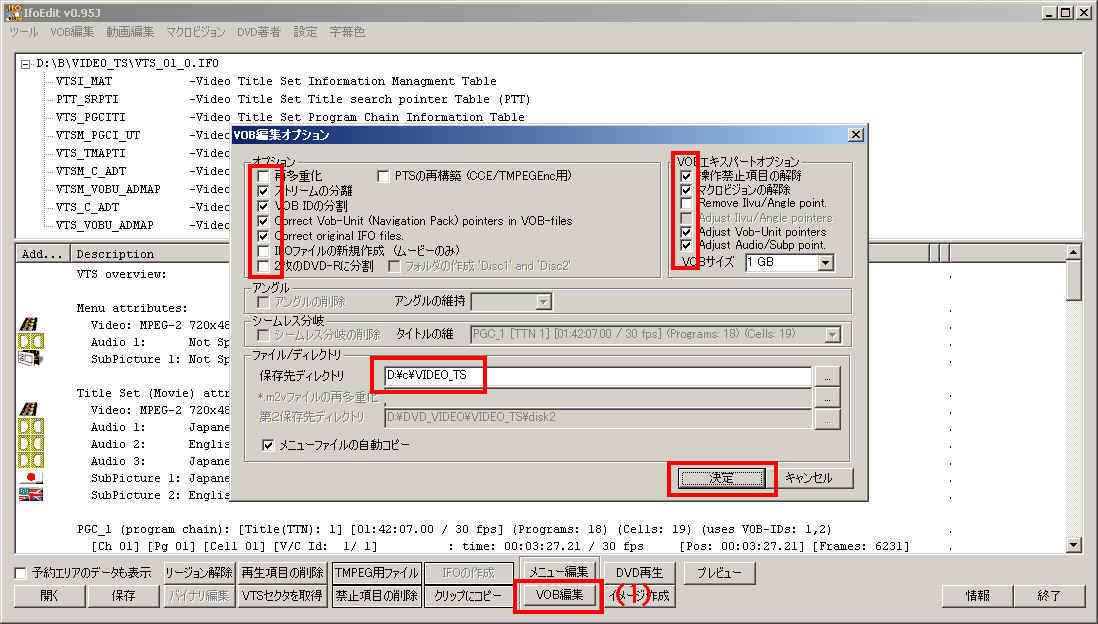Click the Menu attributes Audio 1 speaker icon

(x=30, y=341)
